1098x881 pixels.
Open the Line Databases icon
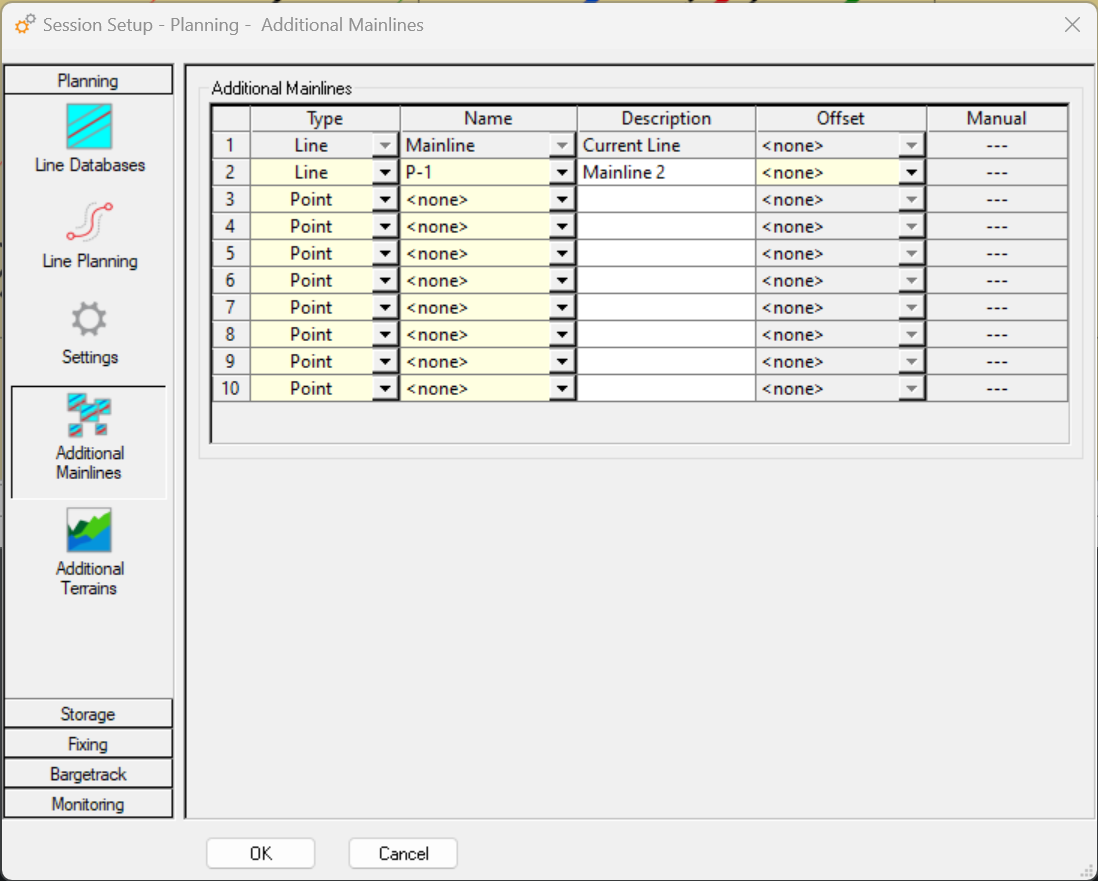click(x=89, y=127)
